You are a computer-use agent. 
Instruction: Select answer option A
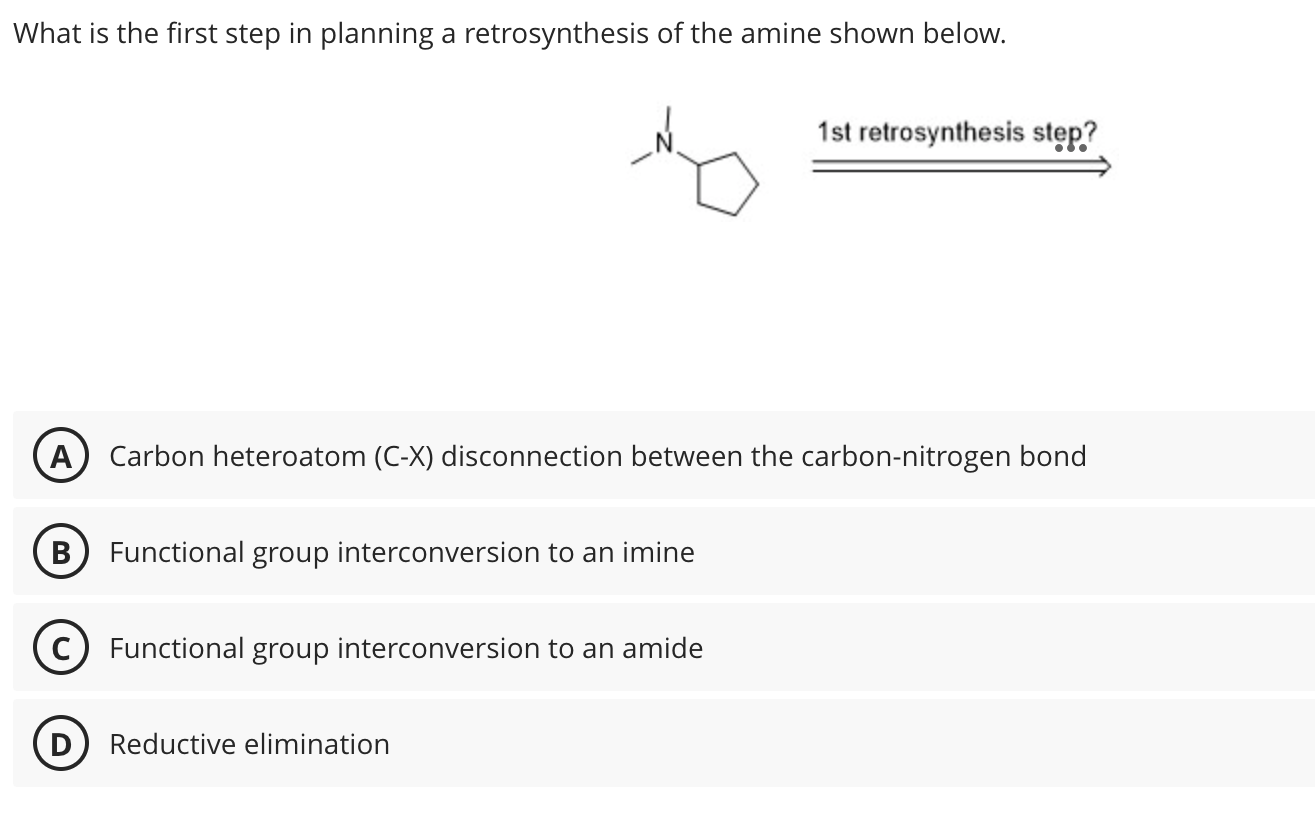660,455
